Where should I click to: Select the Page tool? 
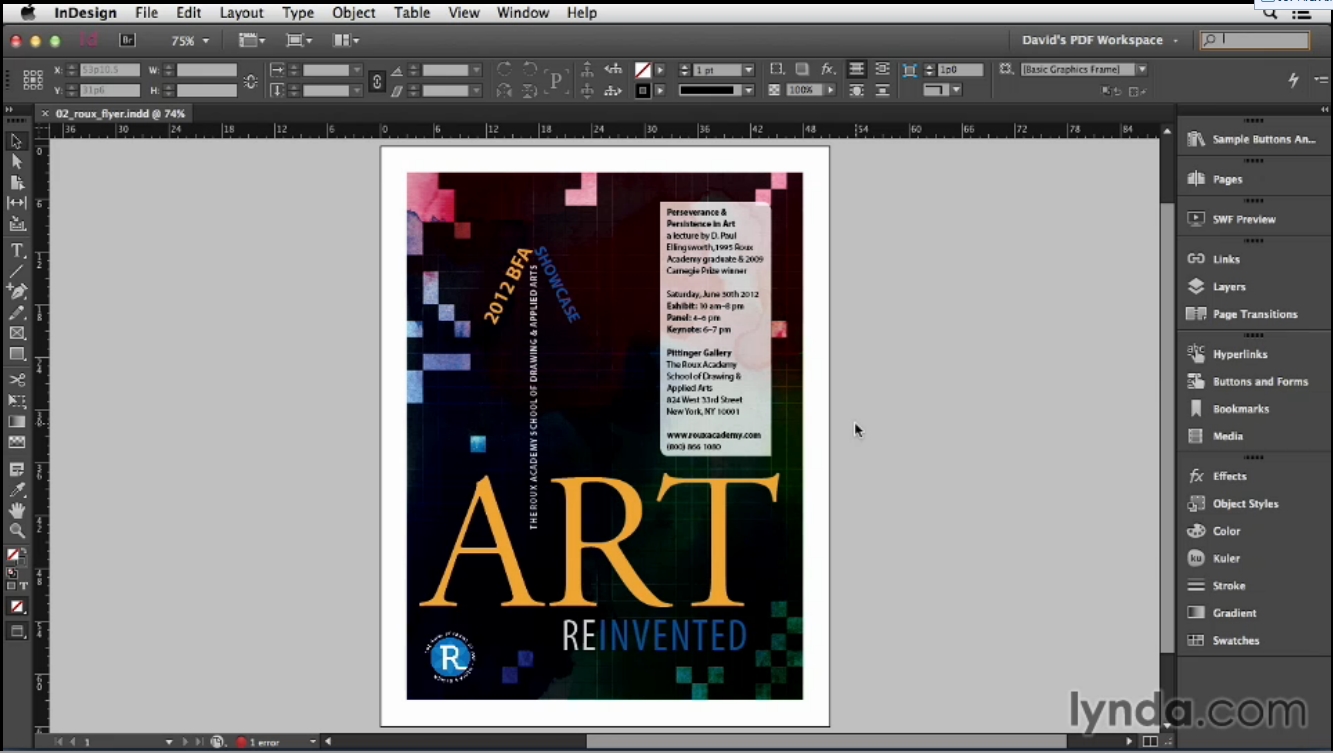pyautogui.click(x=17, y=182)
